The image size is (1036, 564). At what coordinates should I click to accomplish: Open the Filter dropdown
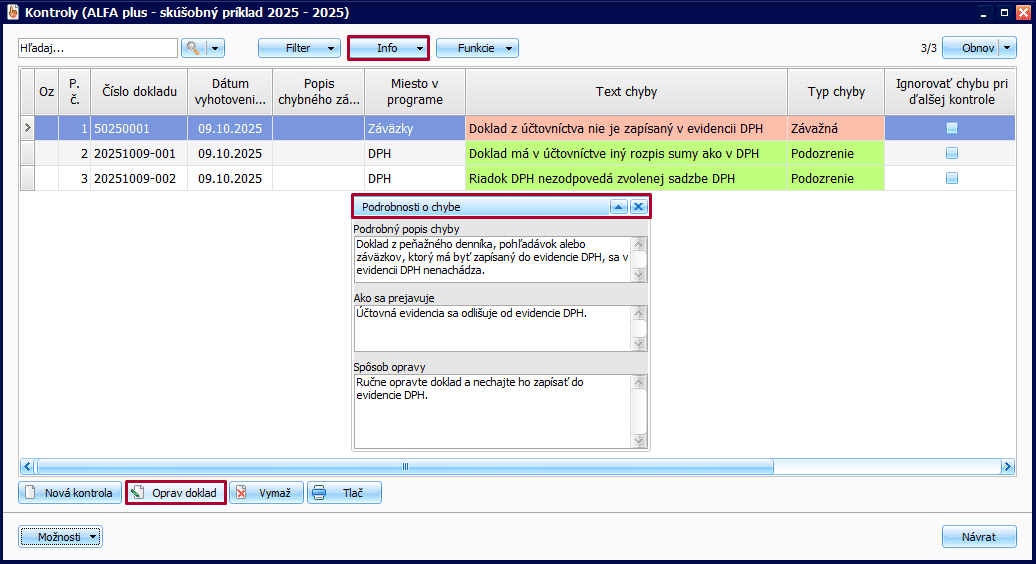[298, 48]
